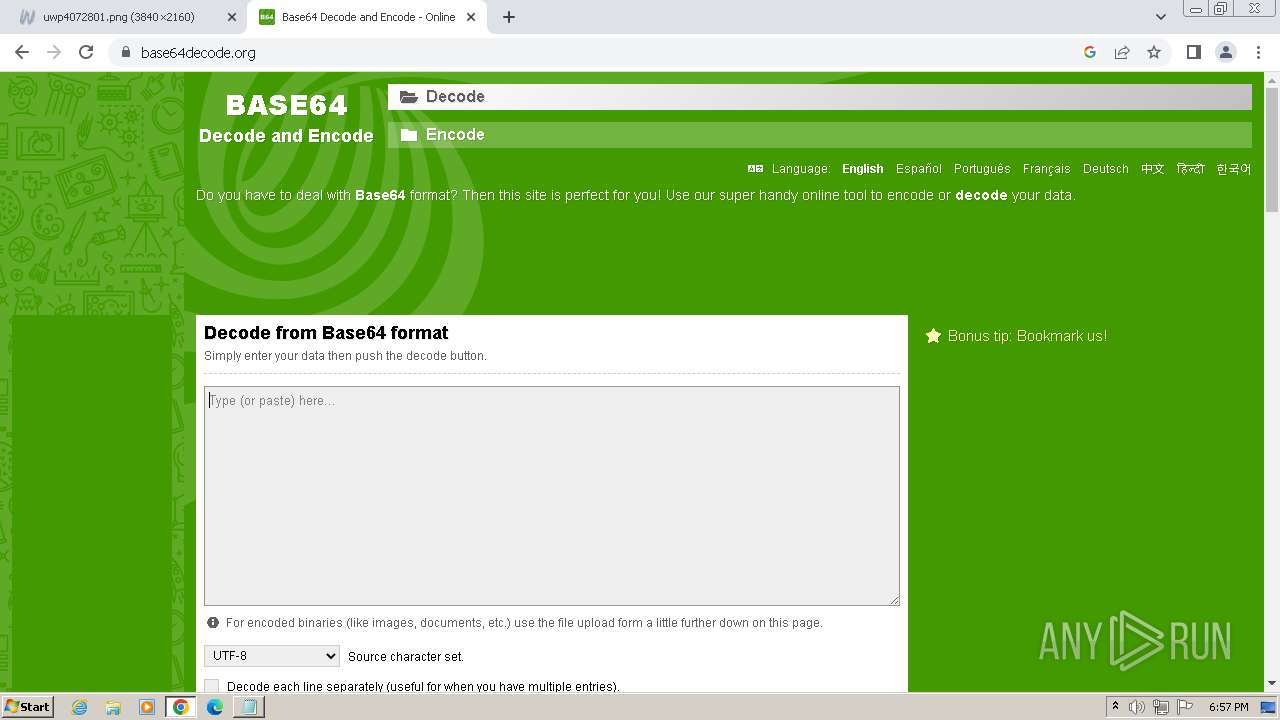Select the Encode menu bar
Image resolution: width=1280 pixels, height=720 pixels.
(820, 135)
